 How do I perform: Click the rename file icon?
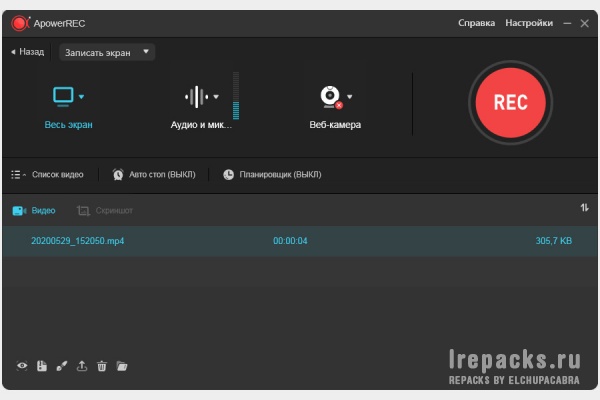(42, 366)
